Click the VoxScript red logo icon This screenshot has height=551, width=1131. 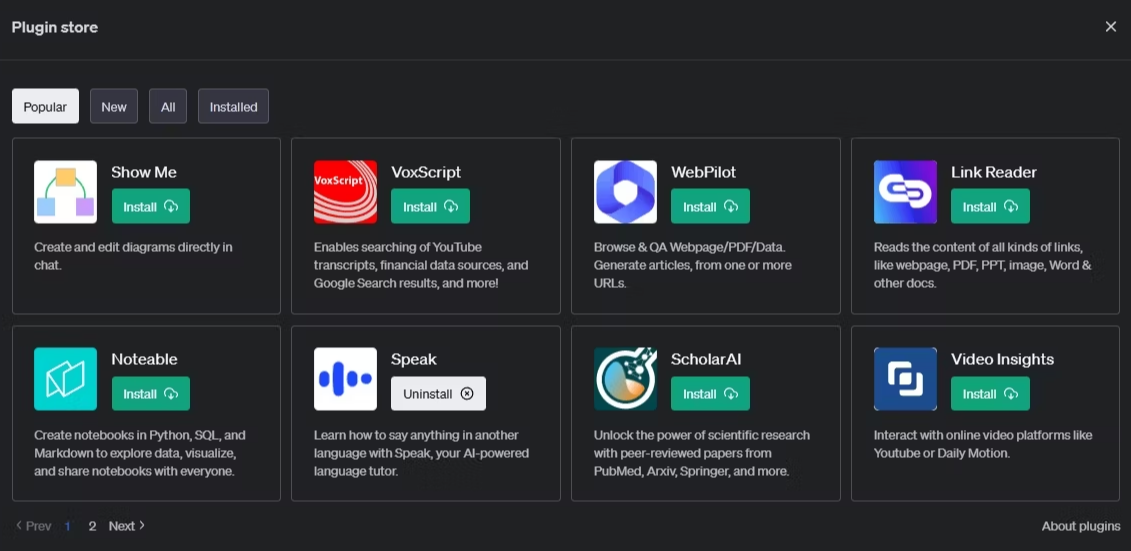[x=346, y=192]
